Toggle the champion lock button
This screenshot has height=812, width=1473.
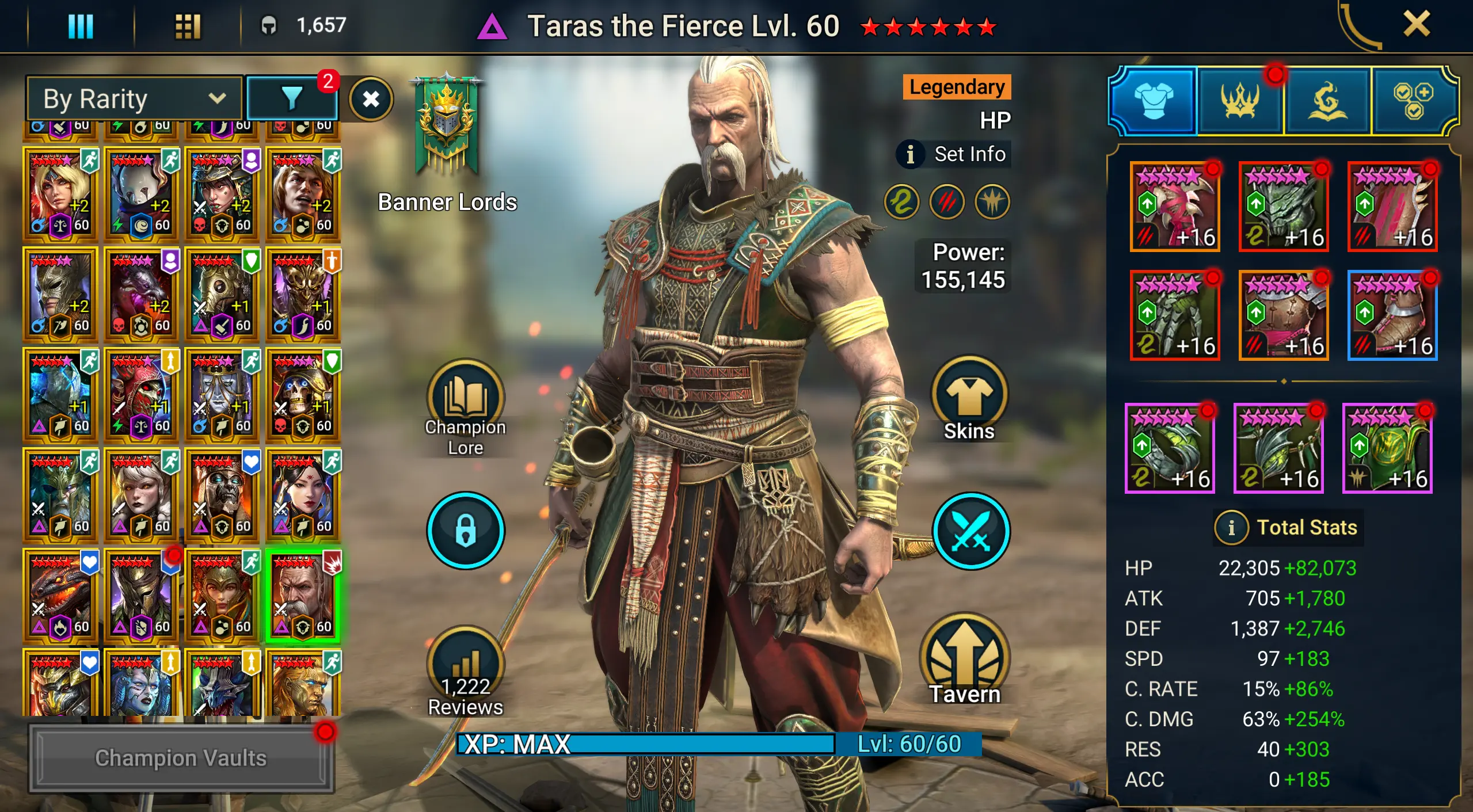click(465, 530)
